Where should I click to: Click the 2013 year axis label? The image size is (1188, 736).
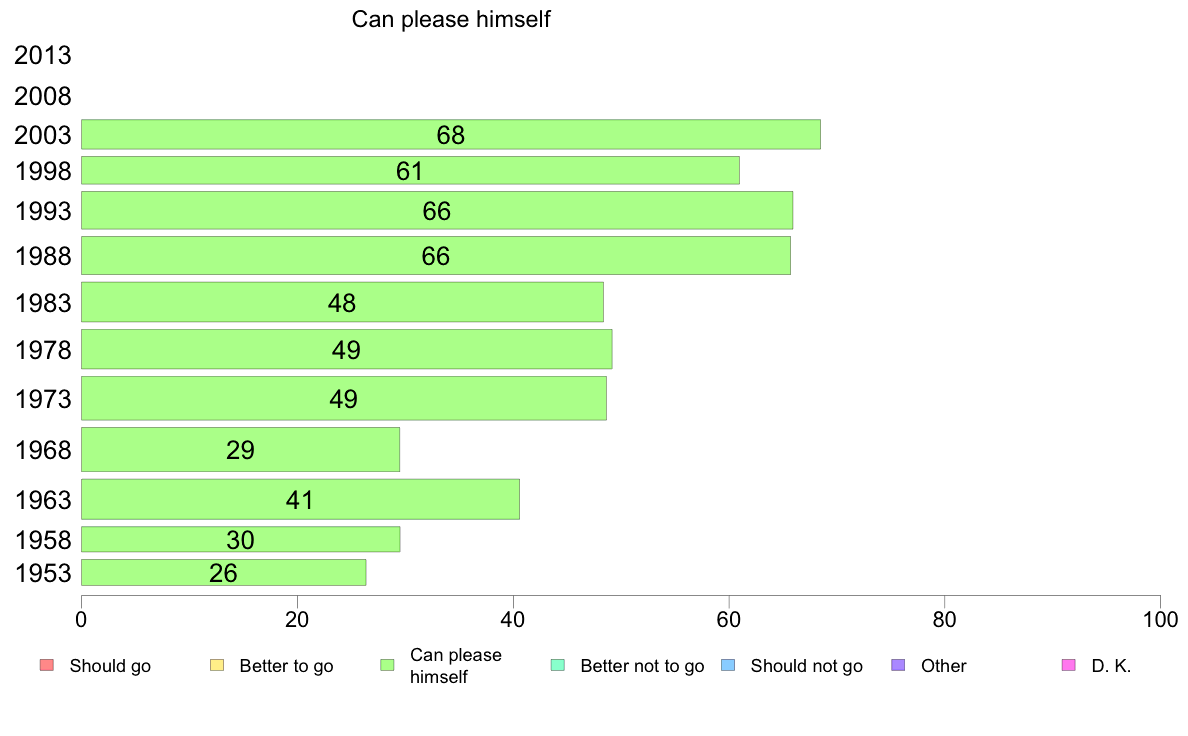[42, 55]
